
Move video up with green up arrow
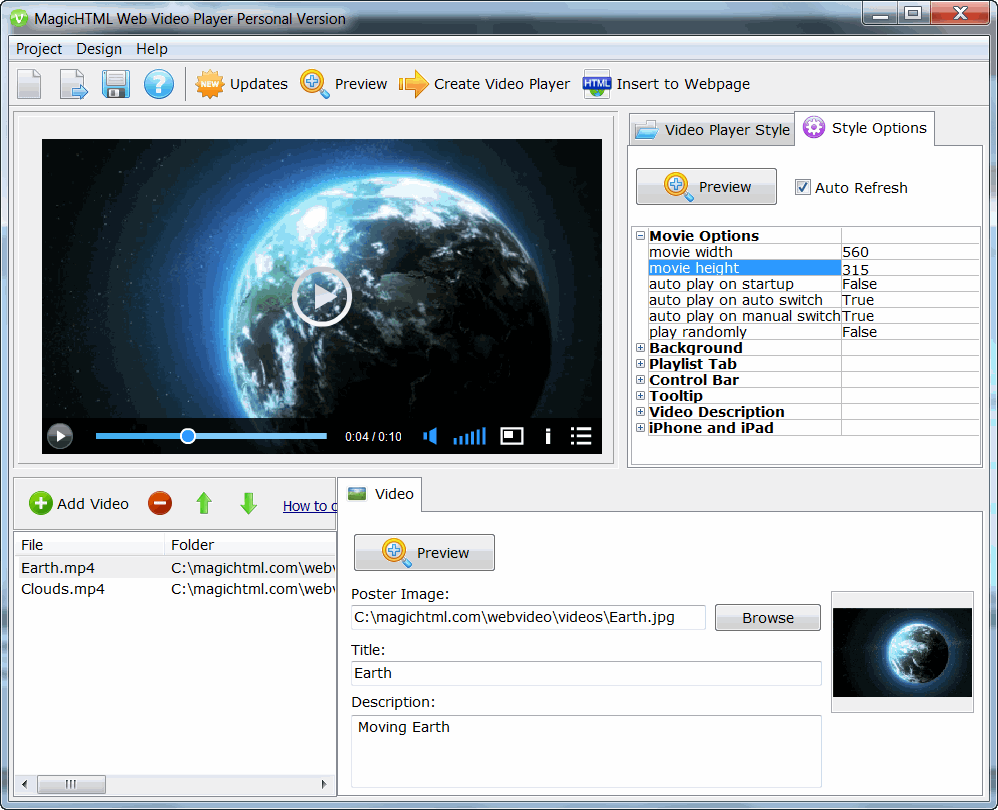pos(204,503)
